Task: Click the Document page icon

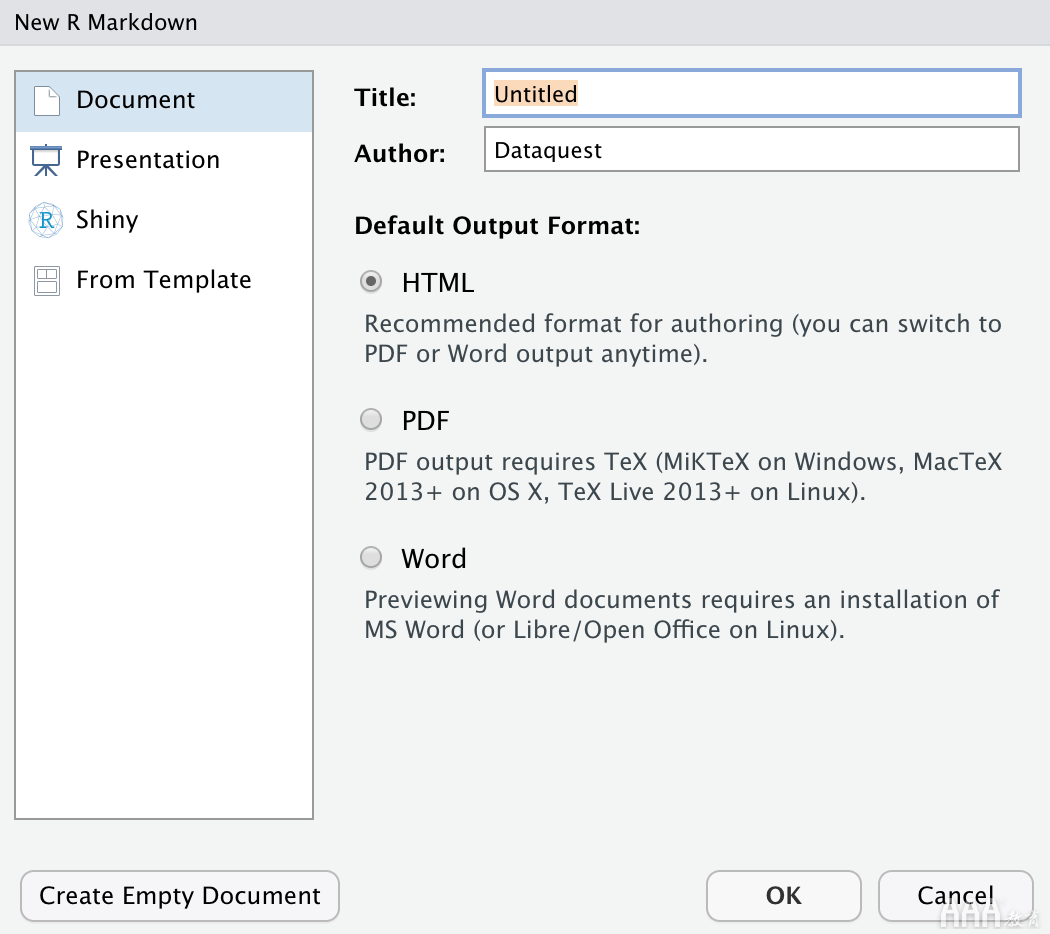Action: [47, 100]
